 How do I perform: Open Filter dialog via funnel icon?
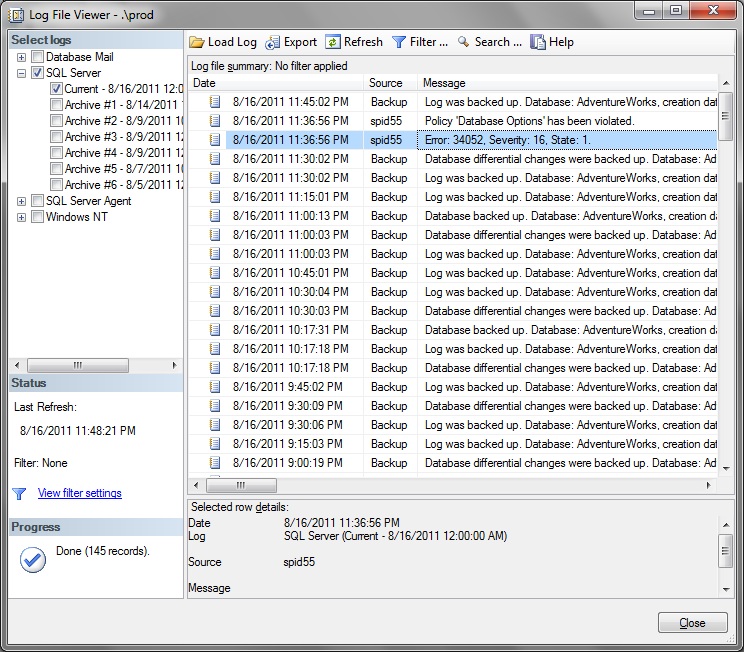pos(399,42)
